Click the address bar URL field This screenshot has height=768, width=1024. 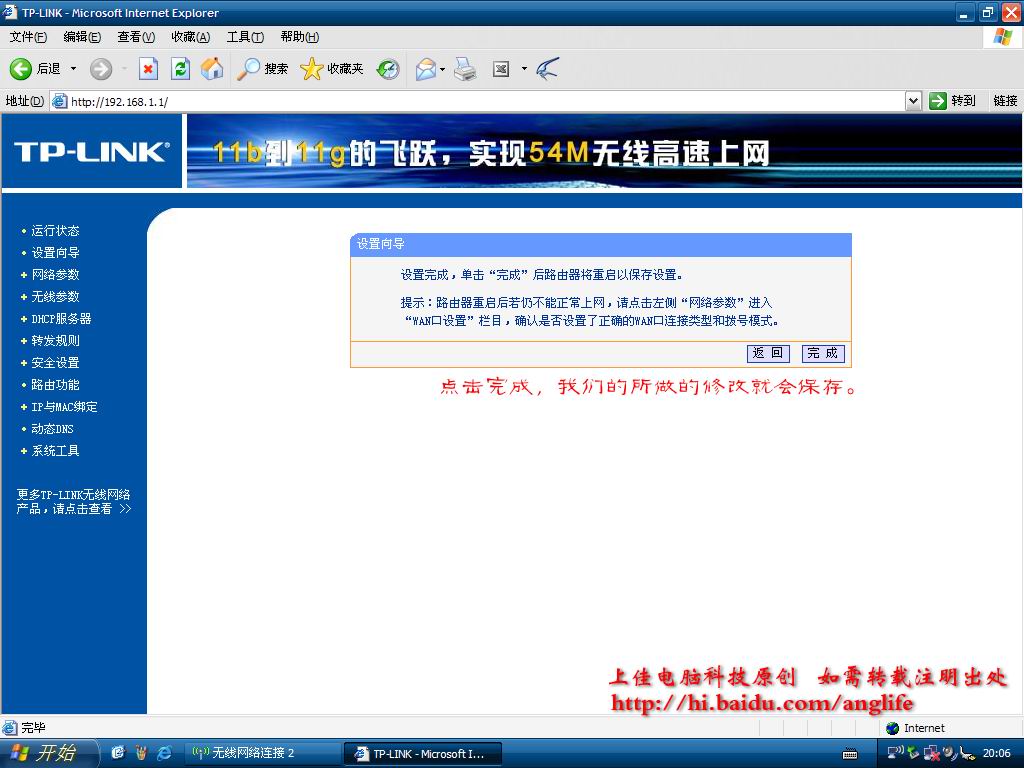(x=483, y=101)
